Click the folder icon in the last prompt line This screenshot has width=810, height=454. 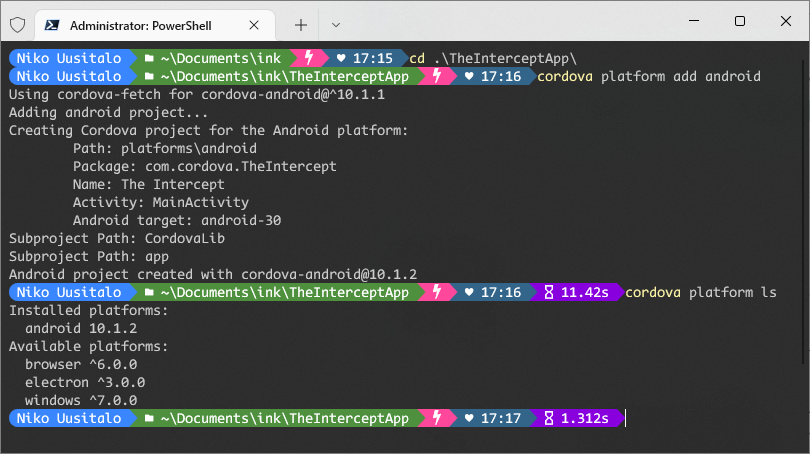149,418
